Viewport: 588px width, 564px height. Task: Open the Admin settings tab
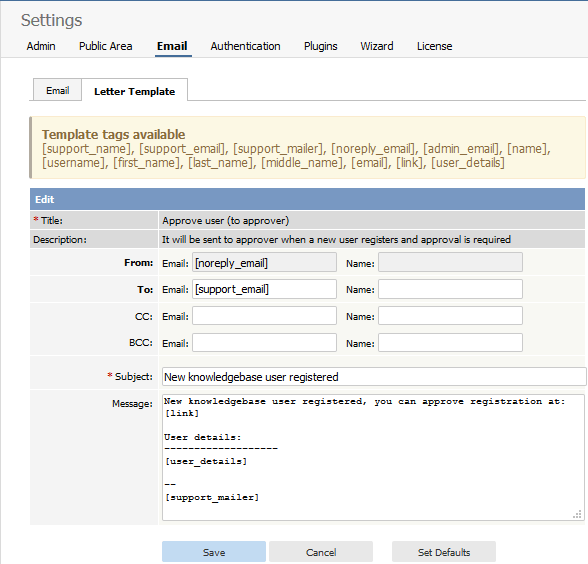[x=41, y=46]
